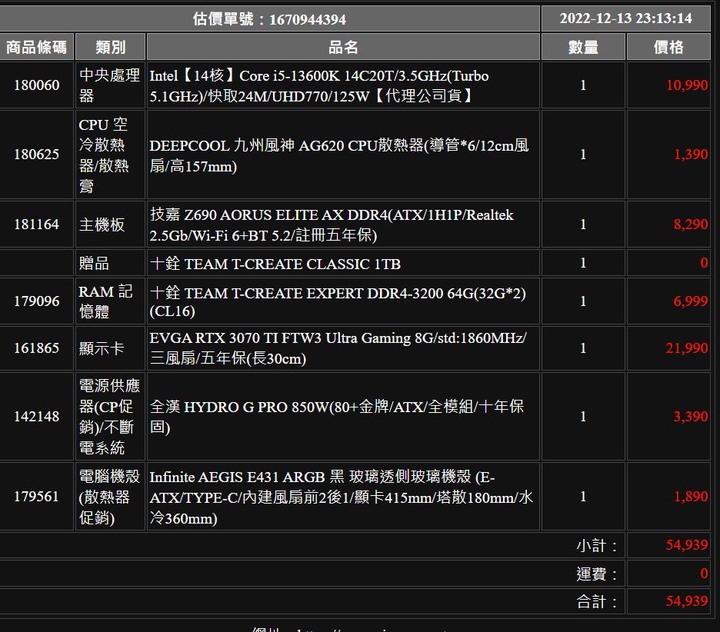Select the 顯示卡 category cell

point(110,348)
